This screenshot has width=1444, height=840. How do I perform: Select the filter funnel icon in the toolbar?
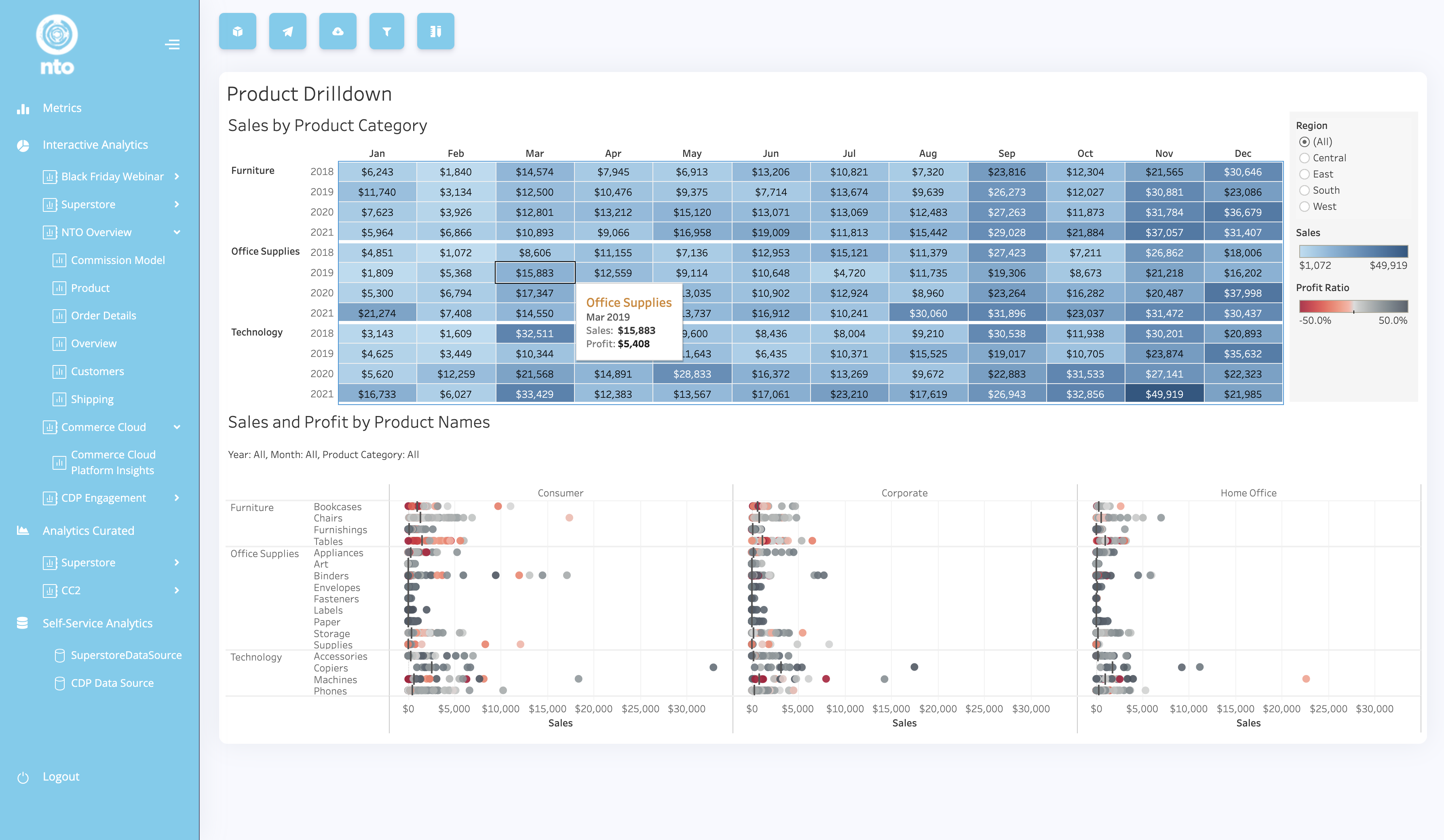[x=387, y=32]
